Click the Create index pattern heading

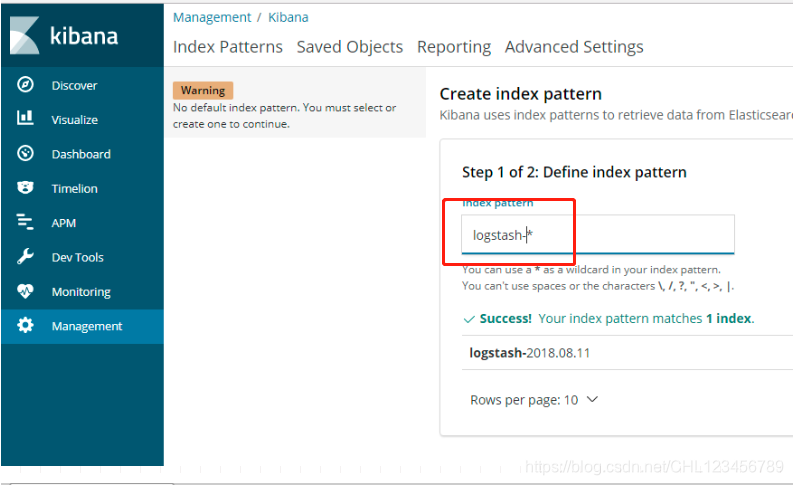pos(520,94)
